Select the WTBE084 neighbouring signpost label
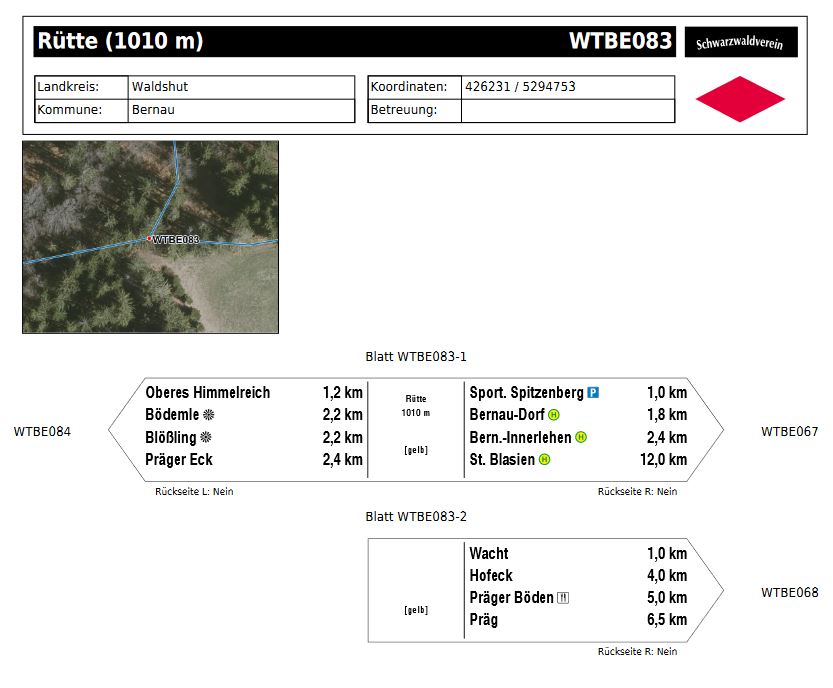Viewport: 833px width, 688px height. point(42,432)
